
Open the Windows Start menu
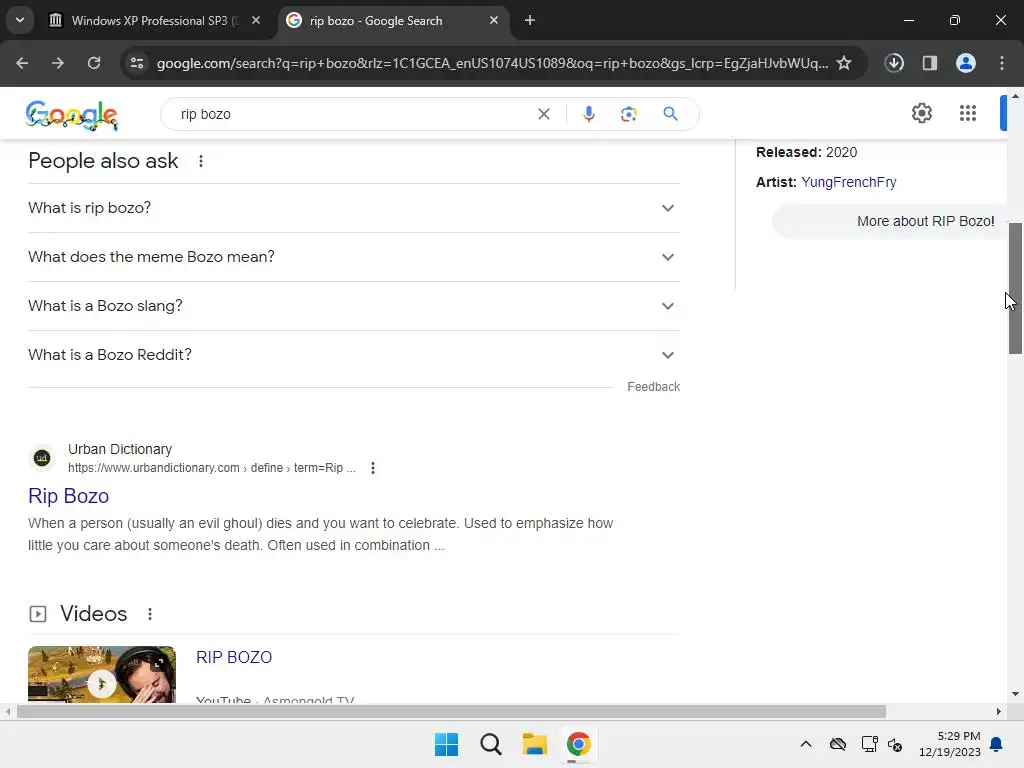[447, 744]
